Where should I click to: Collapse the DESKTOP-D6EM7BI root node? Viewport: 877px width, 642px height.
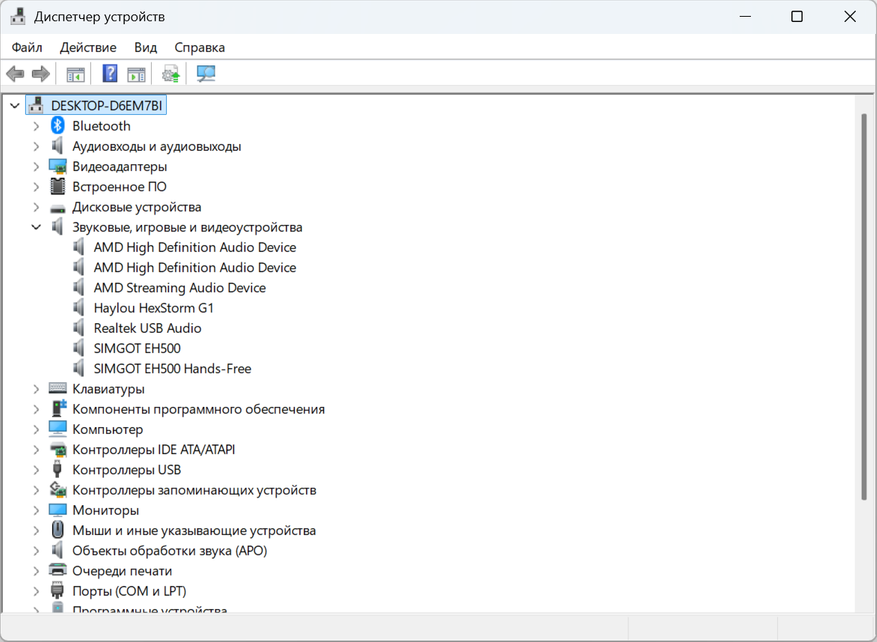(x=15, y=105)
